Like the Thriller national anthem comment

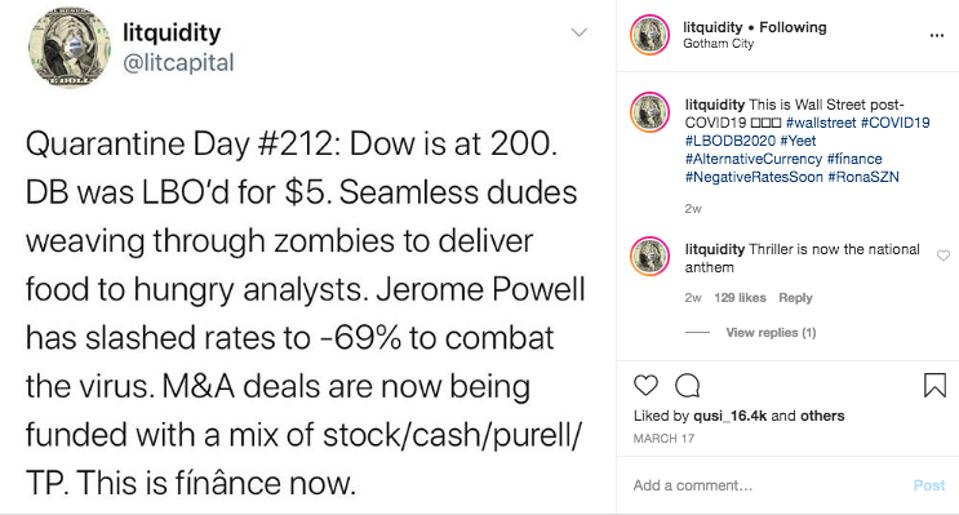(x=942, y=256)
